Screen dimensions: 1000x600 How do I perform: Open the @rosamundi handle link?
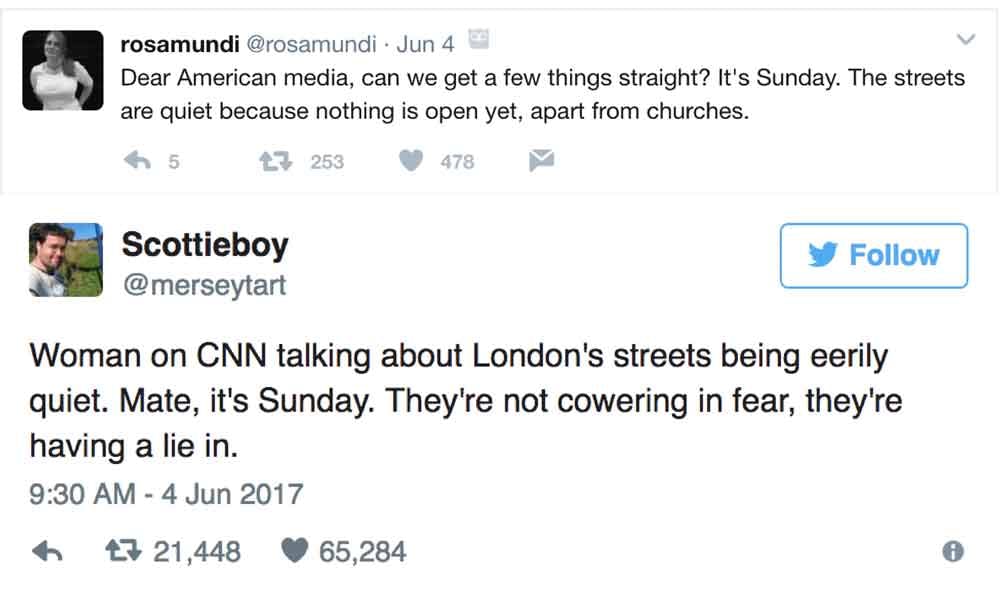311,45
